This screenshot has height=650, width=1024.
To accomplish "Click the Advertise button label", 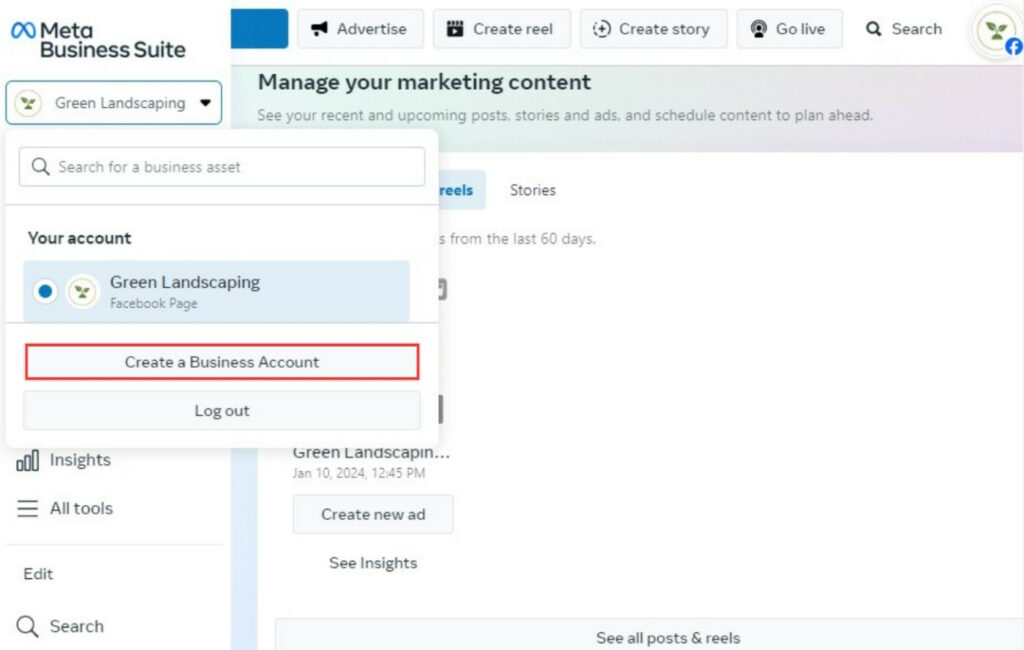I will (x=372, y=29).
